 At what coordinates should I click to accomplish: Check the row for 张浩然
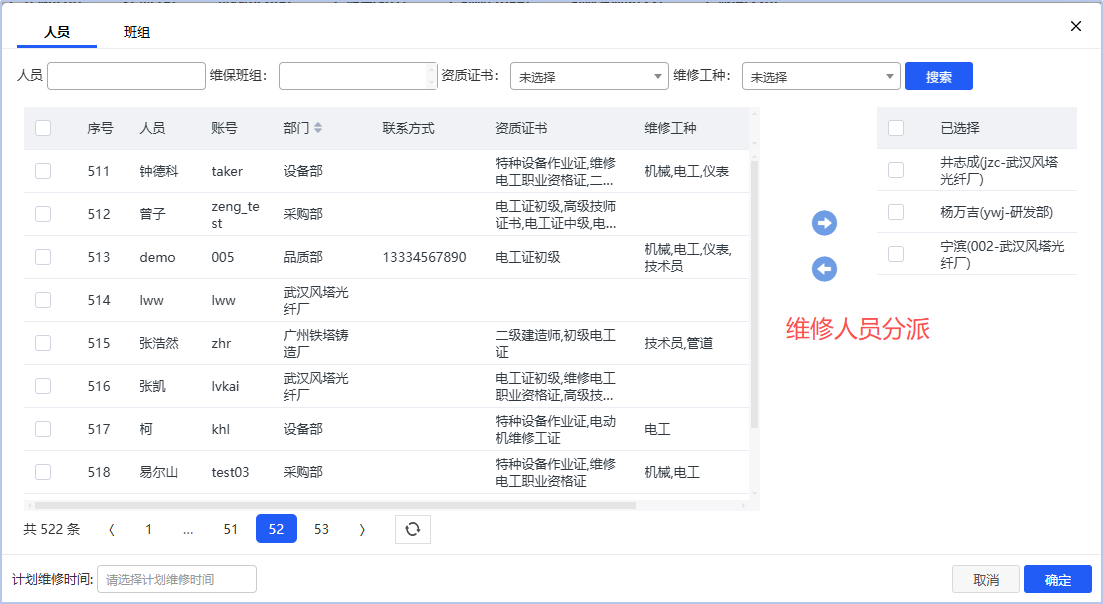43,342
